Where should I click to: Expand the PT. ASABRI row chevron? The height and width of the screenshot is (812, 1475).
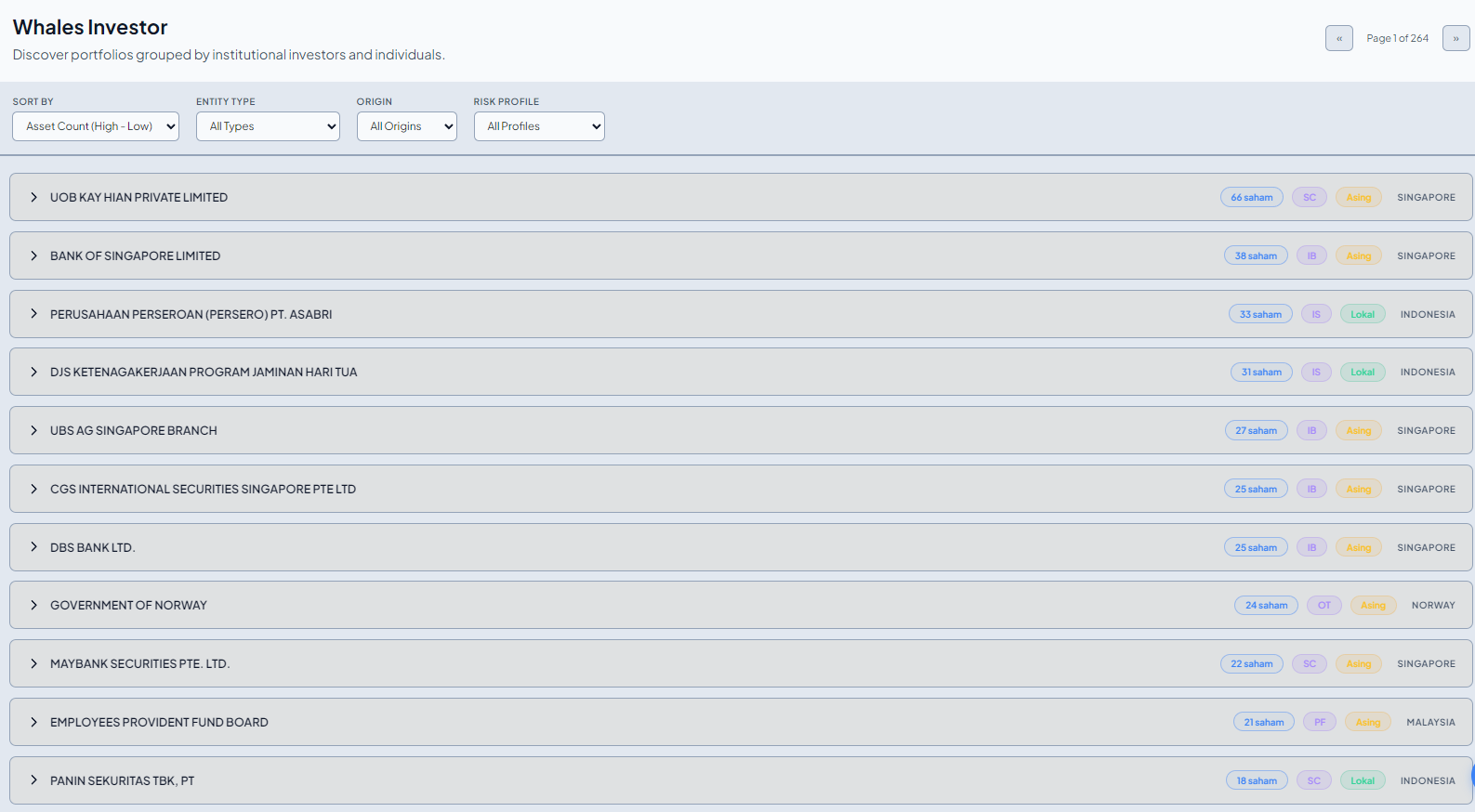pos(33,314)
